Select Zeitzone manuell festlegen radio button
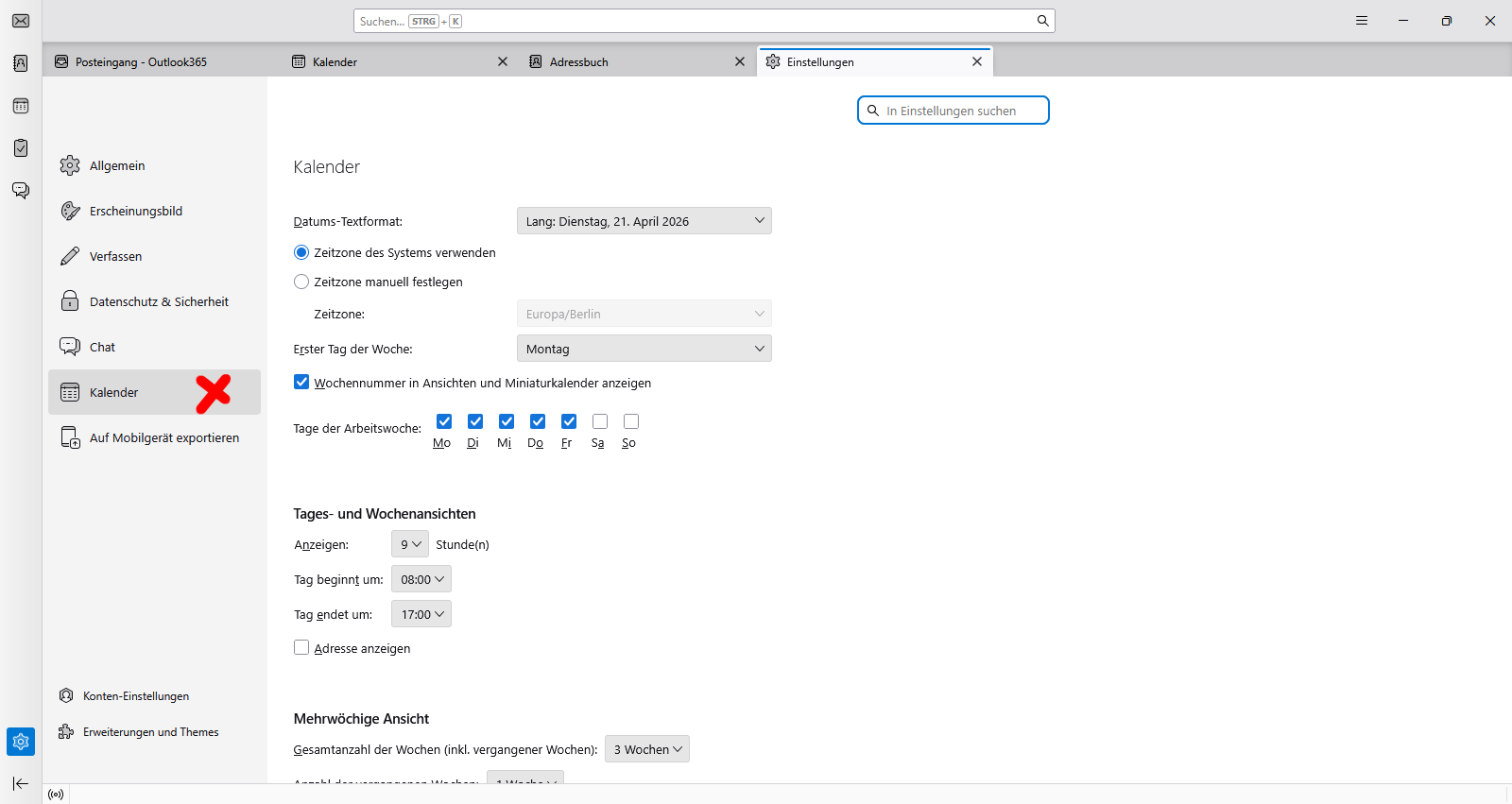Image resolution: width=1512 pixels, height=804 pixels. pyautogui.click(x=301, y=282)
